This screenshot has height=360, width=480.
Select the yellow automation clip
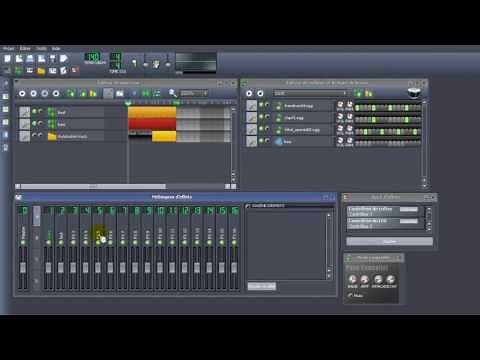[x=164, y=136]
